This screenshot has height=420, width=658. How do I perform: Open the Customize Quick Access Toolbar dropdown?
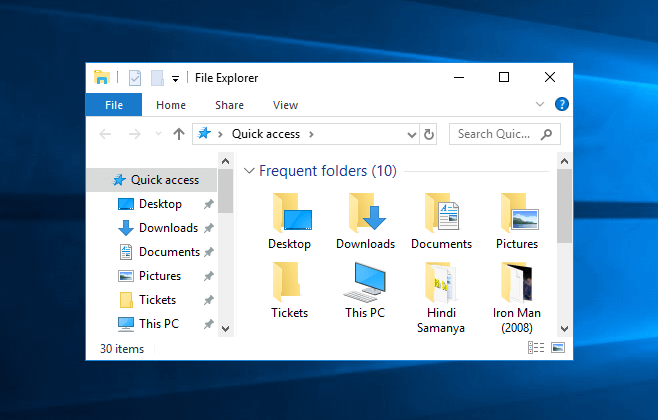pos(175,78)
